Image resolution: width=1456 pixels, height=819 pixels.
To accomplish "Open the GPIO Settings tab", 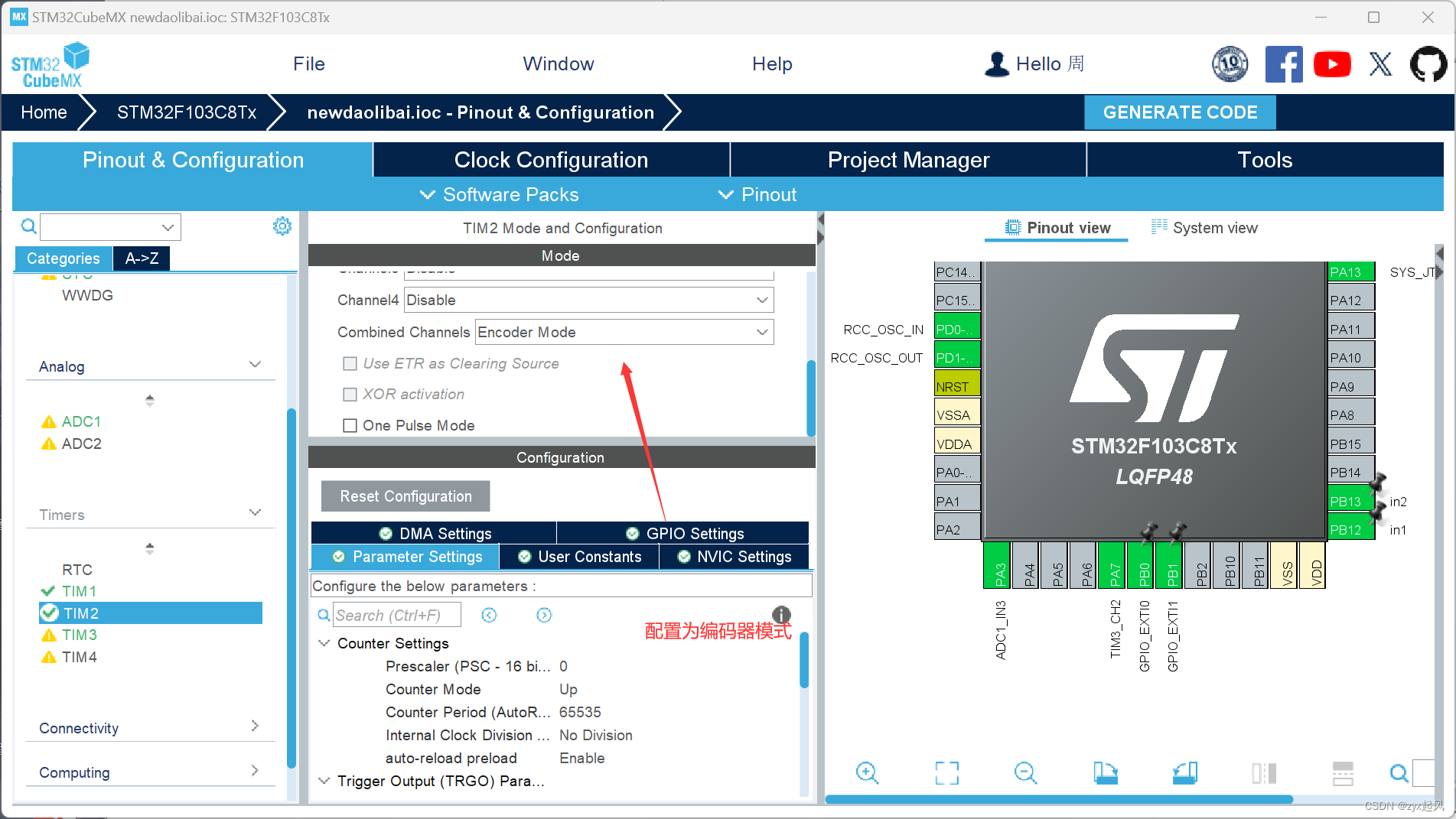I will pos(684,533).
